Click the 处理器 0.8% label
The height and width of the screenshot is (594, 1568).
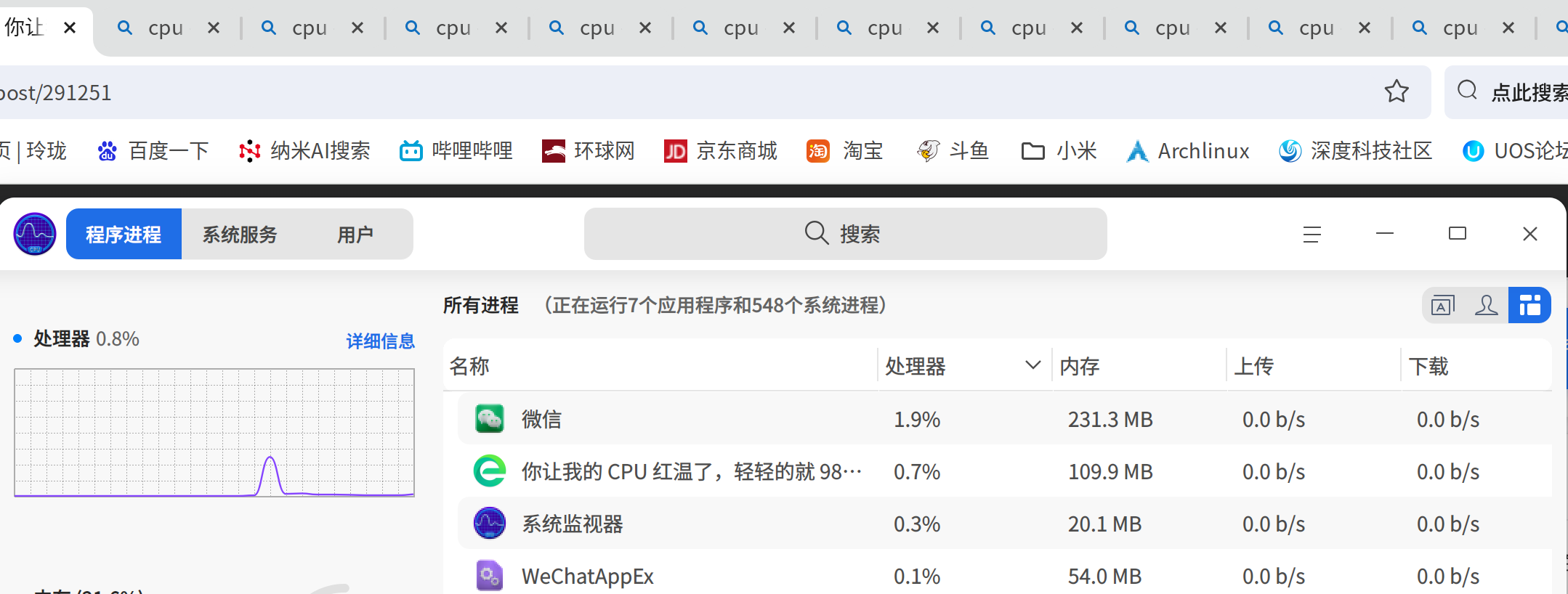(86, 338)
